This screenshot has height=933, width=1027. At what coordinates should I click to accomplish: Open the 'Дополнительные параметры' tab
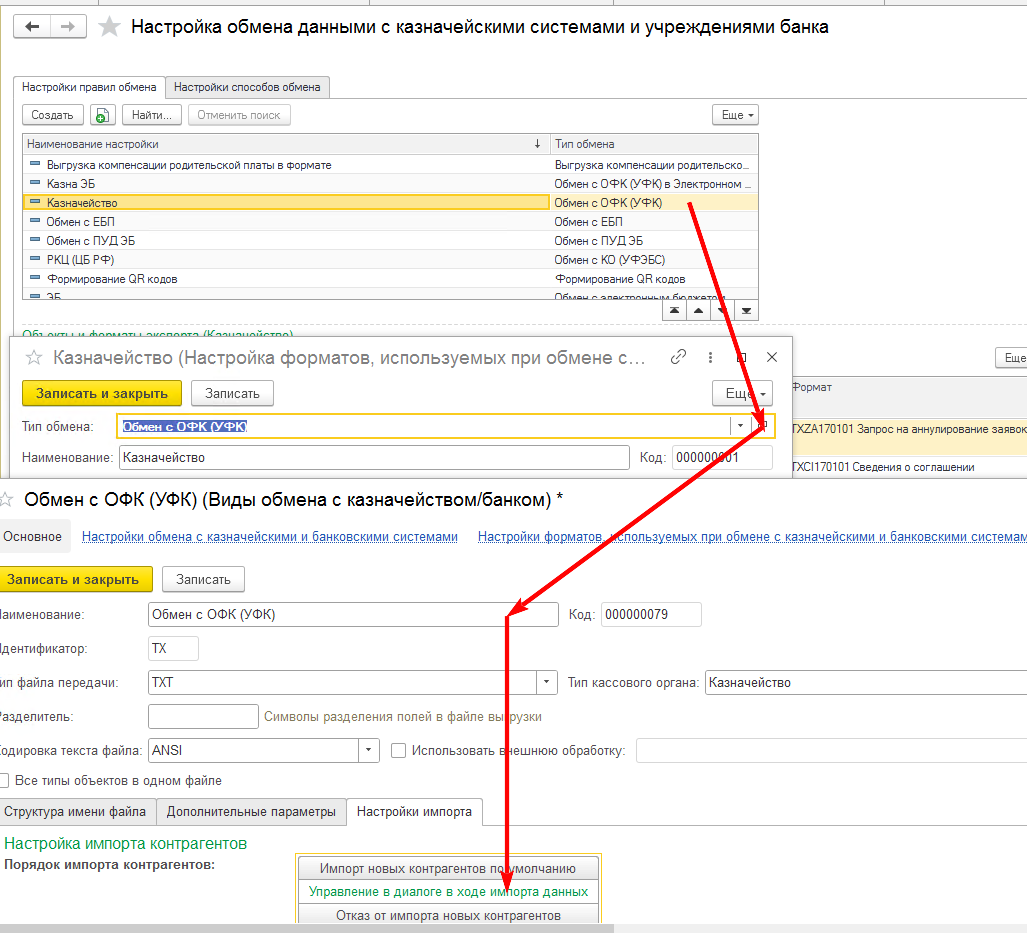click(251, 812)
